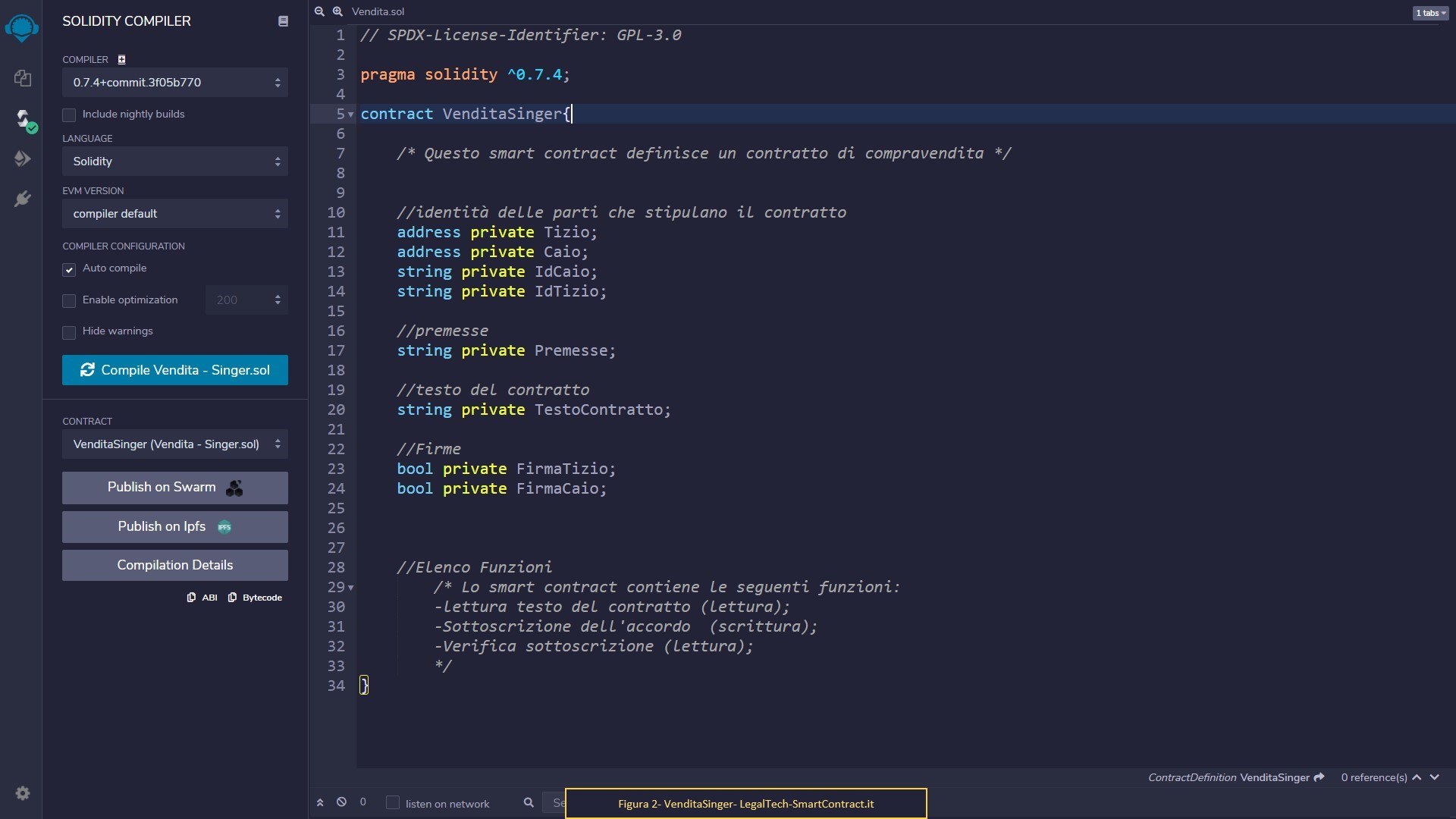Click the copy Bytecode icon
This screenshot has width=1456, height=819.
tap(232, 598)
